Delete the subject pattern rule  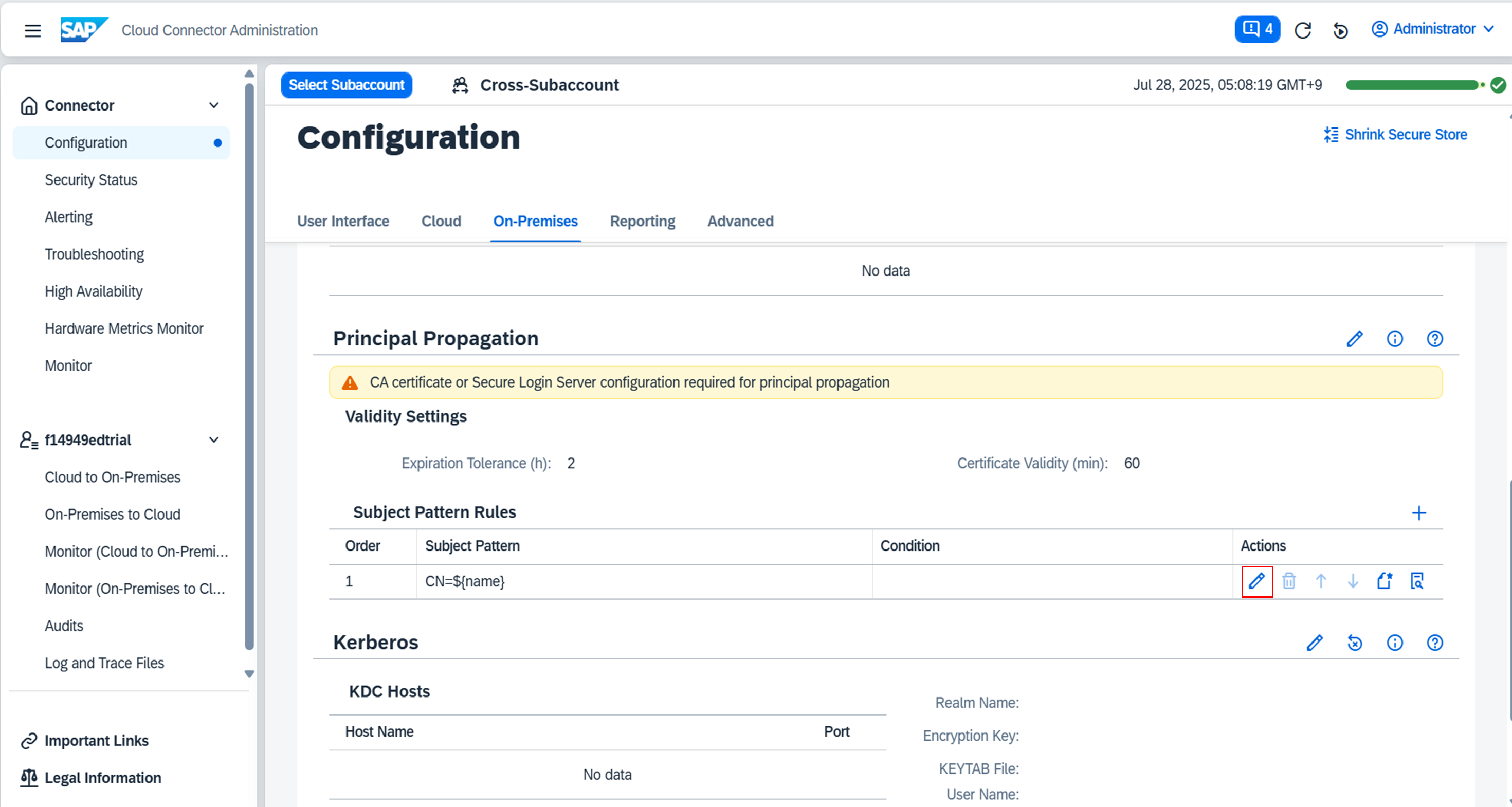[x=1289, y=581]
